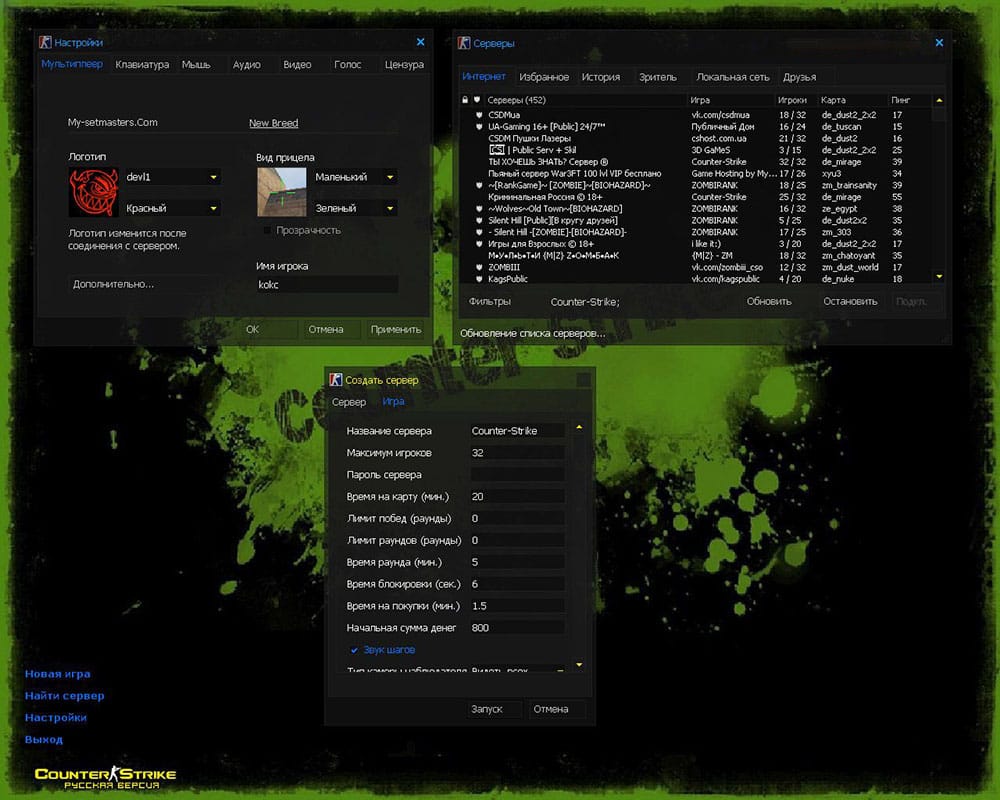Click the Create Server scroll down arrow

tap(579, 665)
